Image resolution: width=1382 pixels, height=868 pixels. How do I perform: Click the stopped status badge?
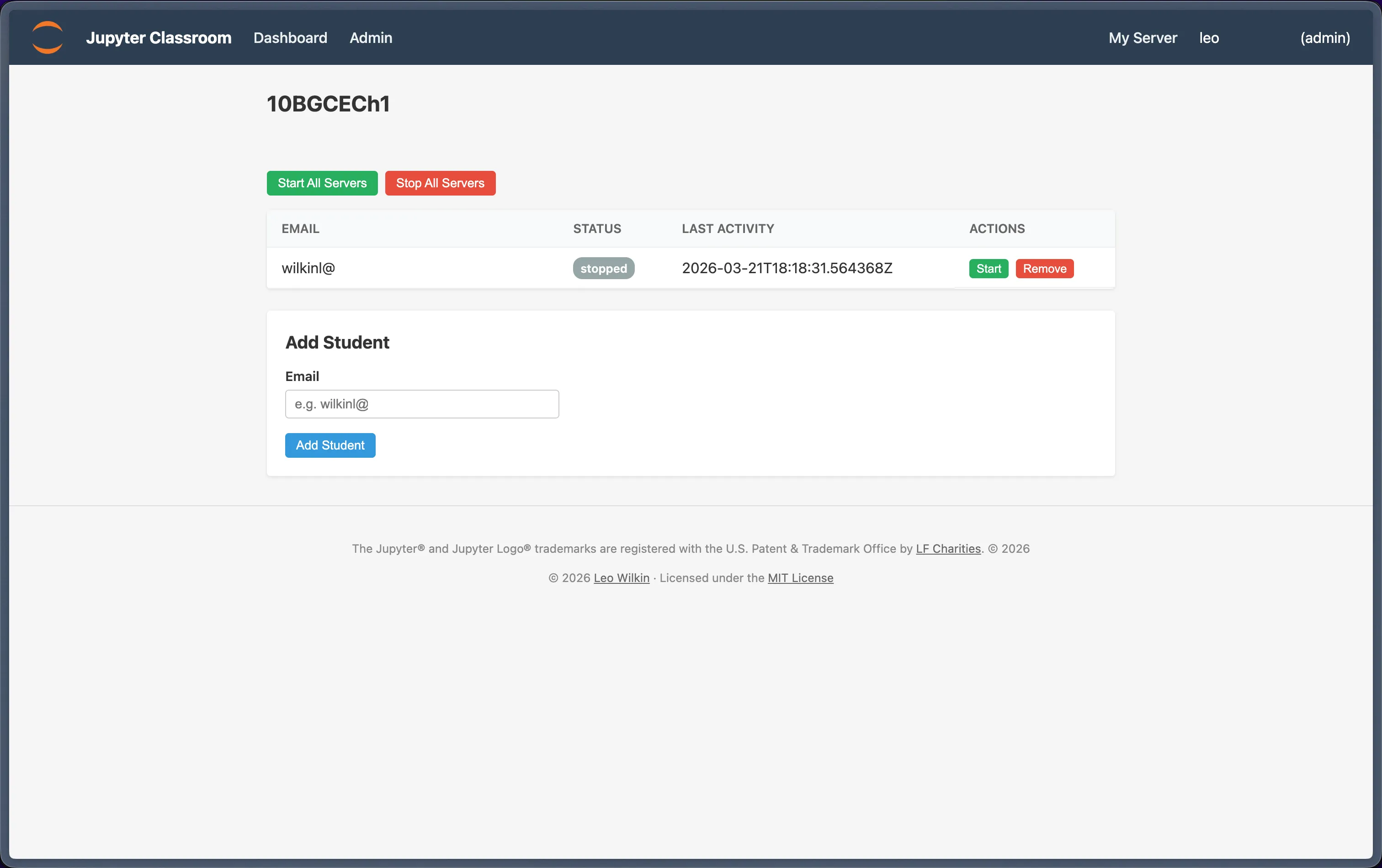pos(603,268)
